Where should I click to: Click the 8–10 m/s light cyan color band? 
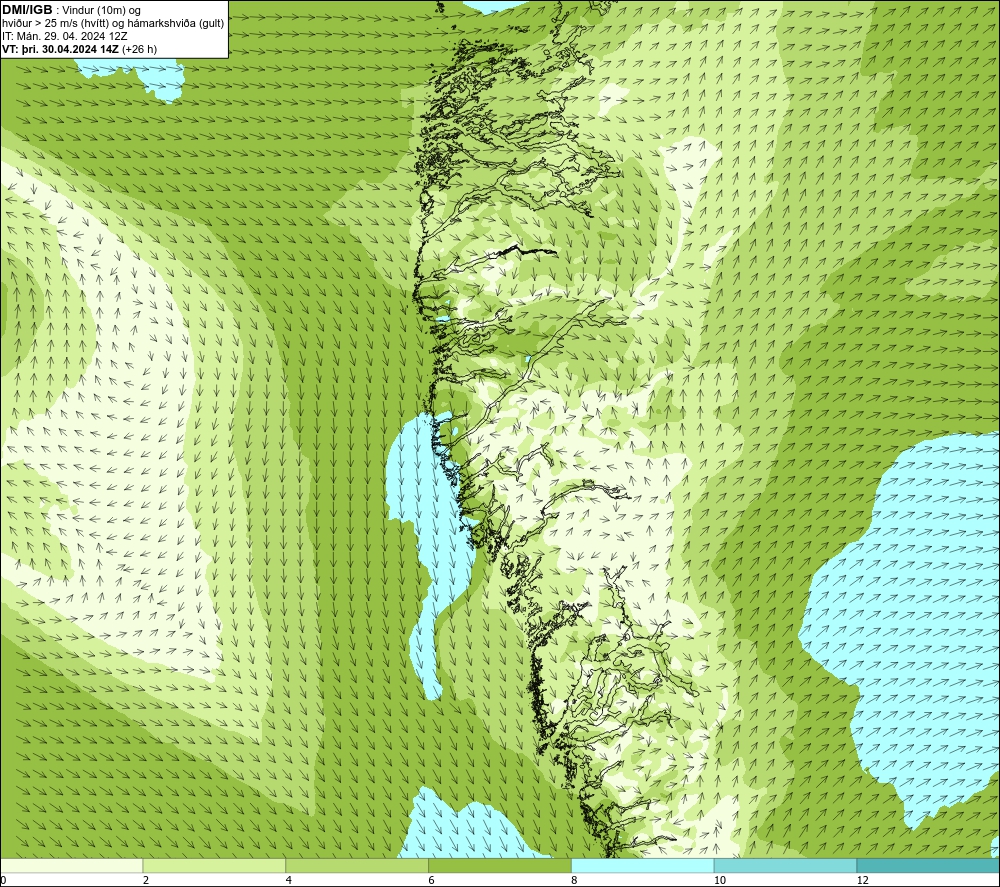[643, 865]
